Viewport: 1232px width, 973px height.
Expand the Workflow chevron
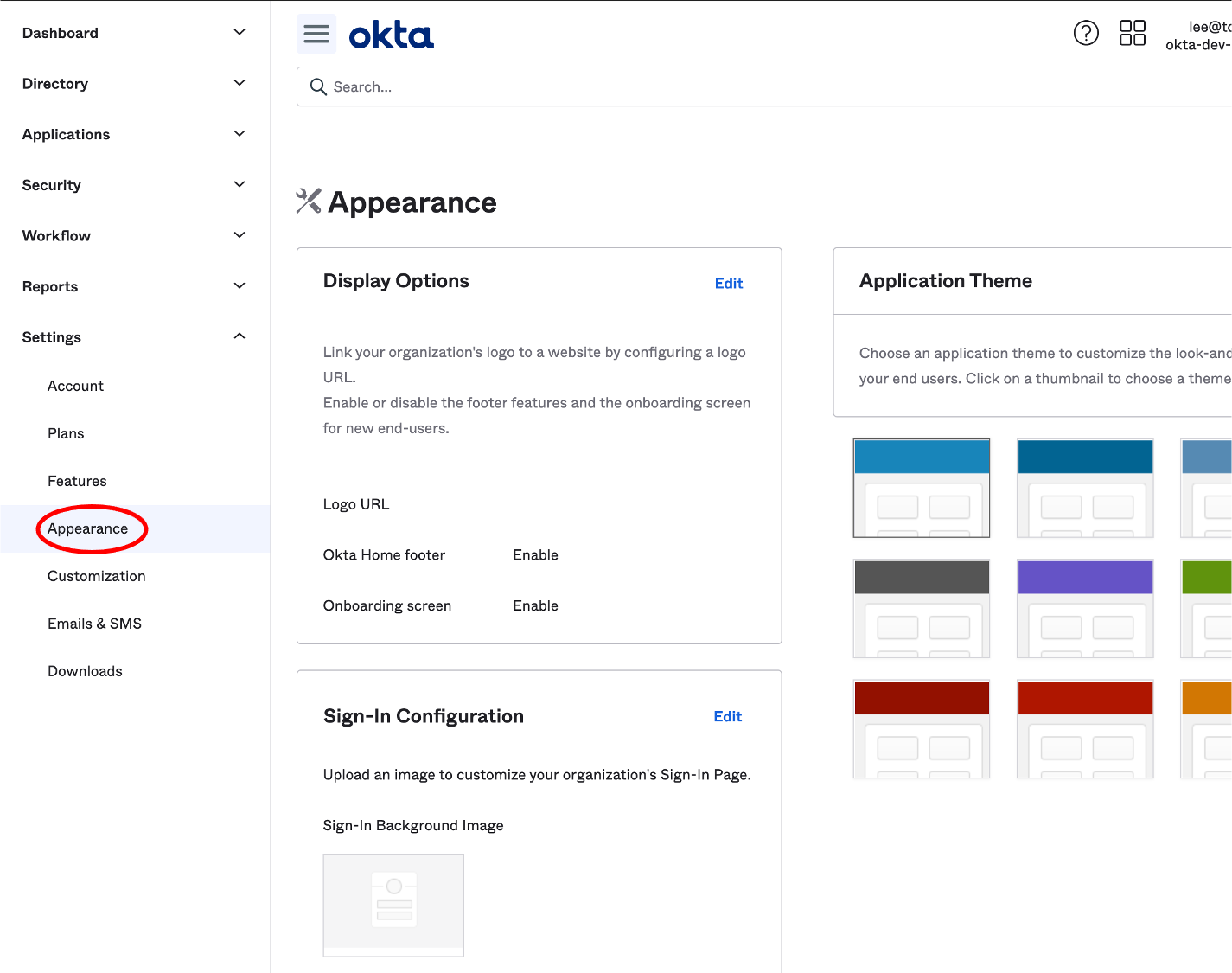click(x=239, y=234)
